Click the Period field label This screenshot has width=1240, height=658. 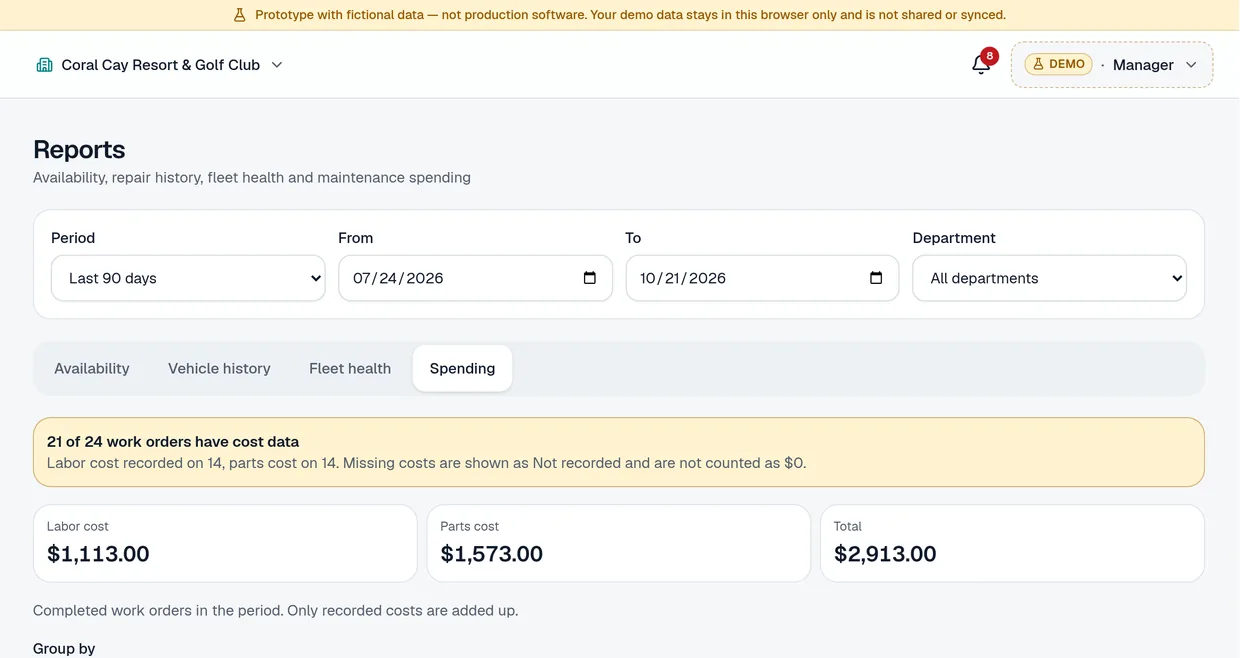click(73, 238)
